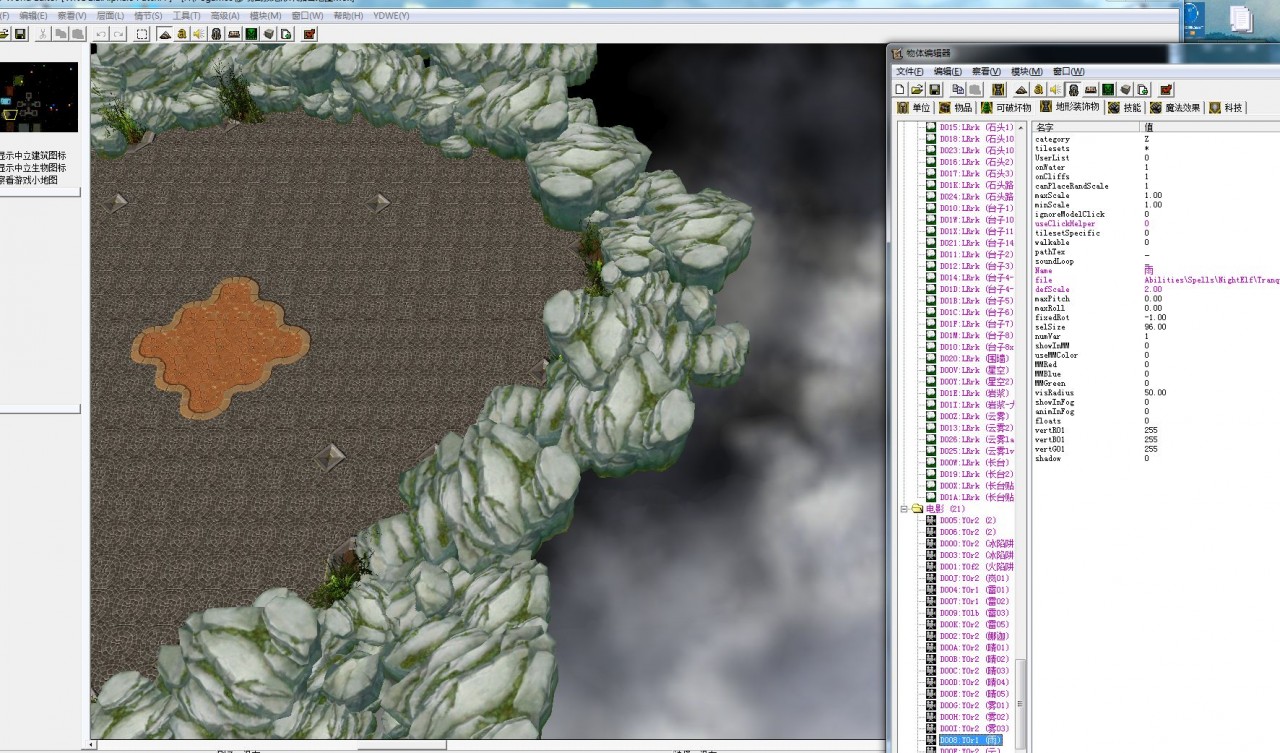Switch to the 魔法效果 tab

click(x=1175, y=107)
